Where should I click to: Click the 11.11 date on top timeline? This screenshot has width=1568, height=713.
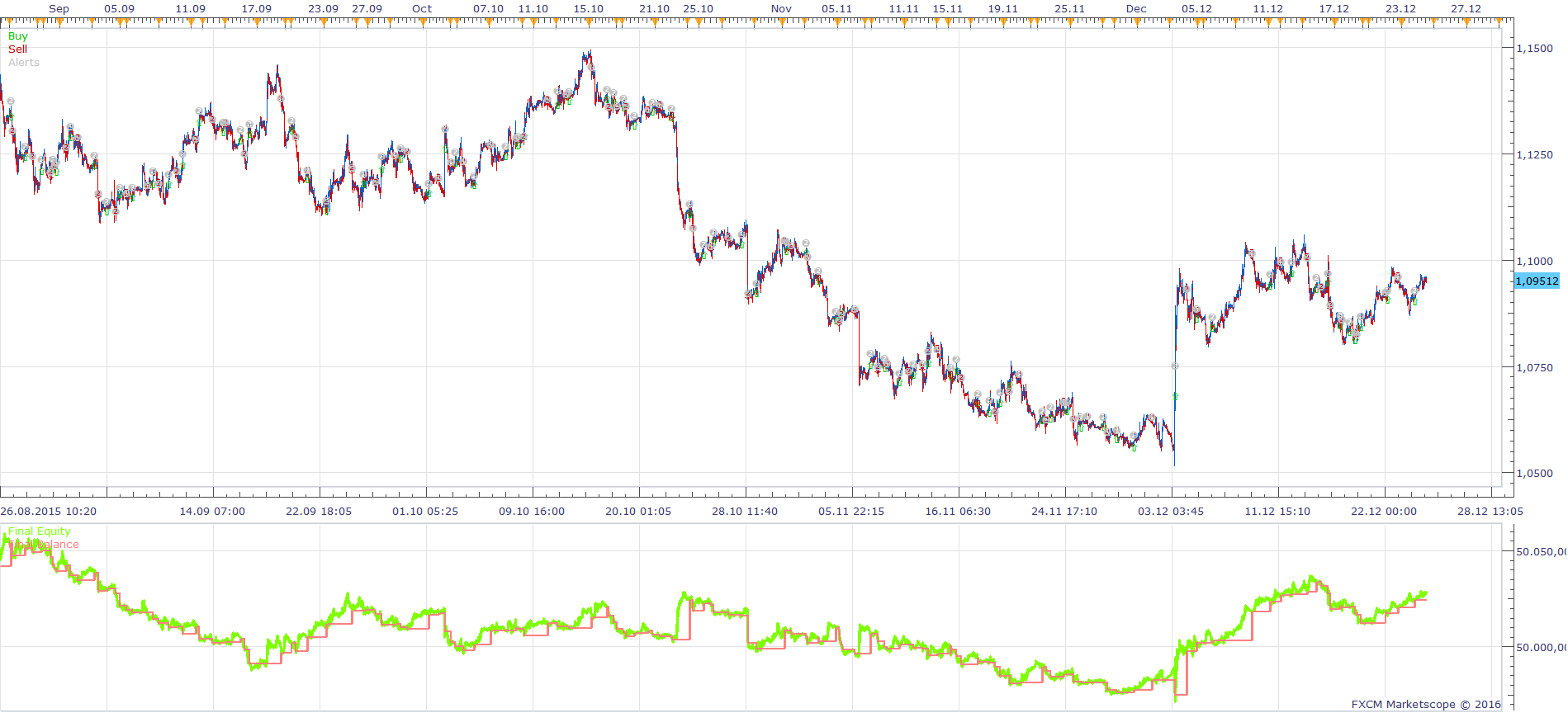pos(903,9)
